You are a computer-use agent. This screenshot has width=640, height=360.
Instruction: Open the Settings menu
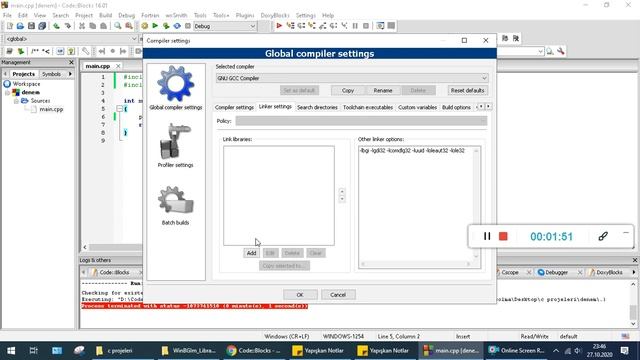point(306,16)
